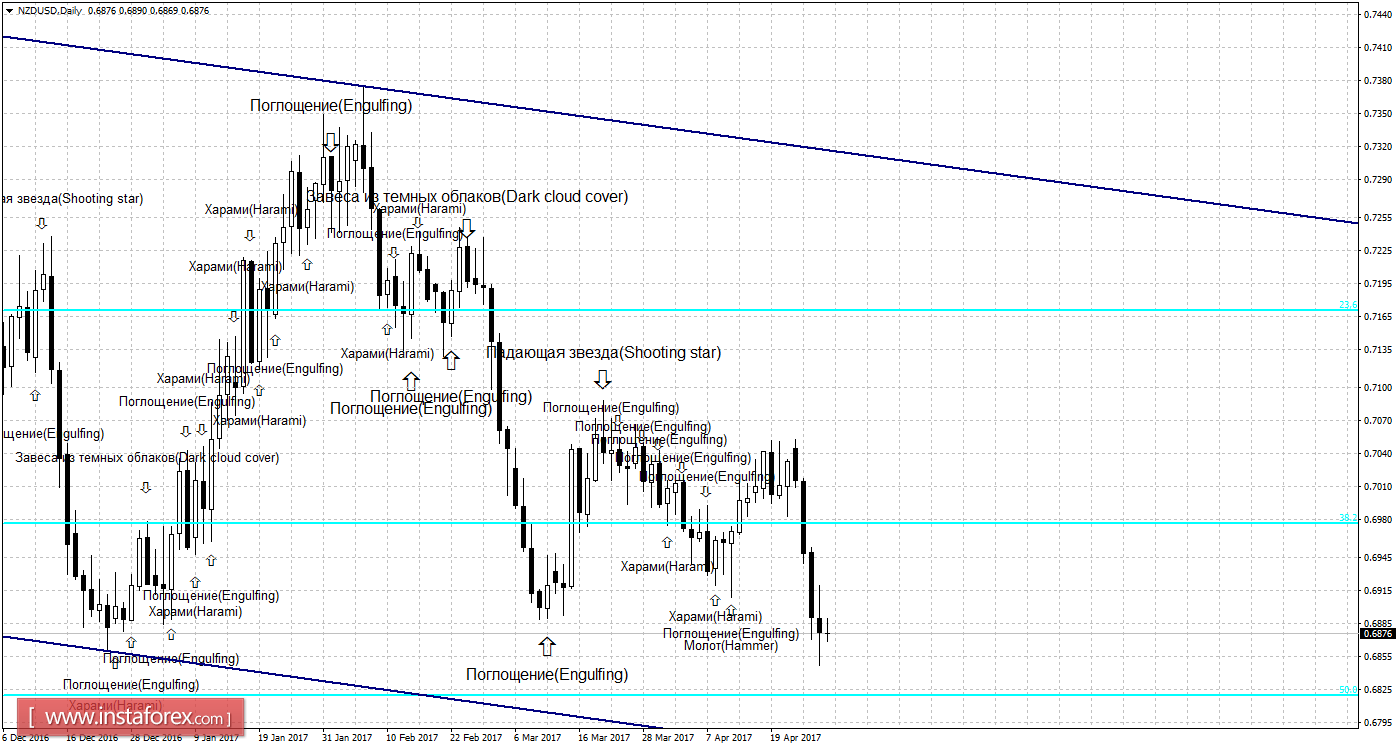The image size is (1398, 749).
Task: Click the smaller Завеса из темных облаков(Dark cloud cover) label
Action: tap(147, 458)
